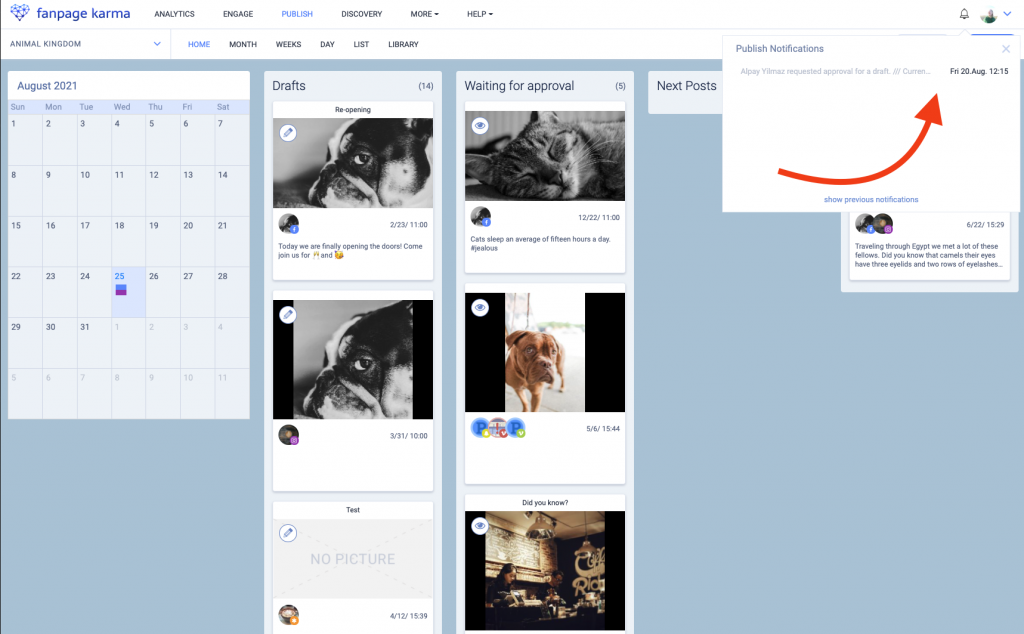
Task: Click the colored post marker on August 25
Action: tap(121, 290)
